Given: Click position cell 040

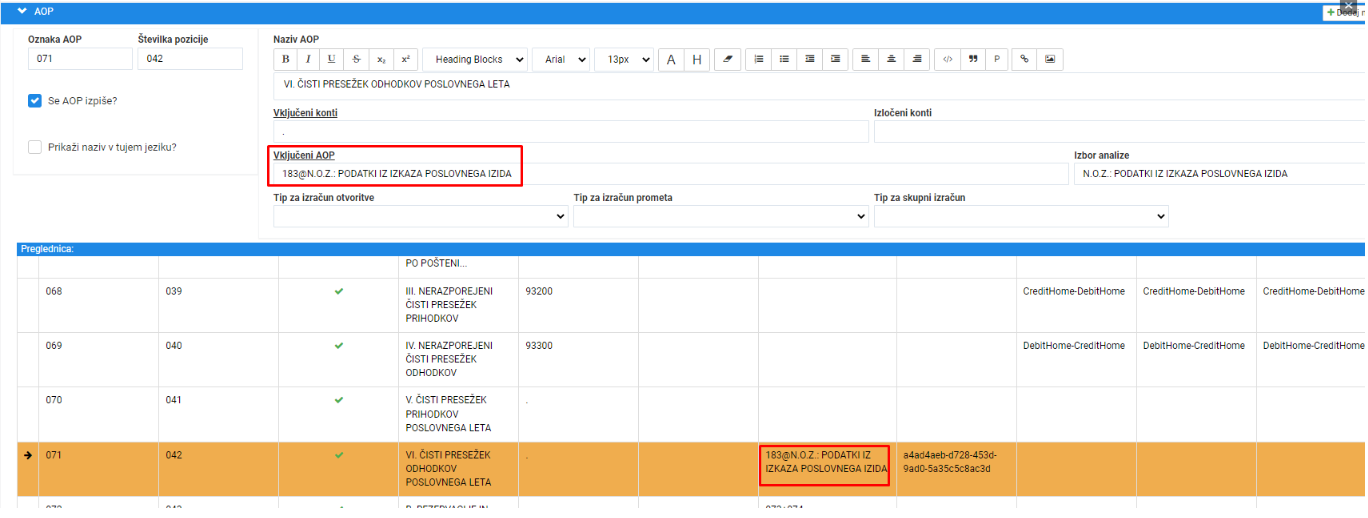Looking at the screenshot, I should point(218,359).
